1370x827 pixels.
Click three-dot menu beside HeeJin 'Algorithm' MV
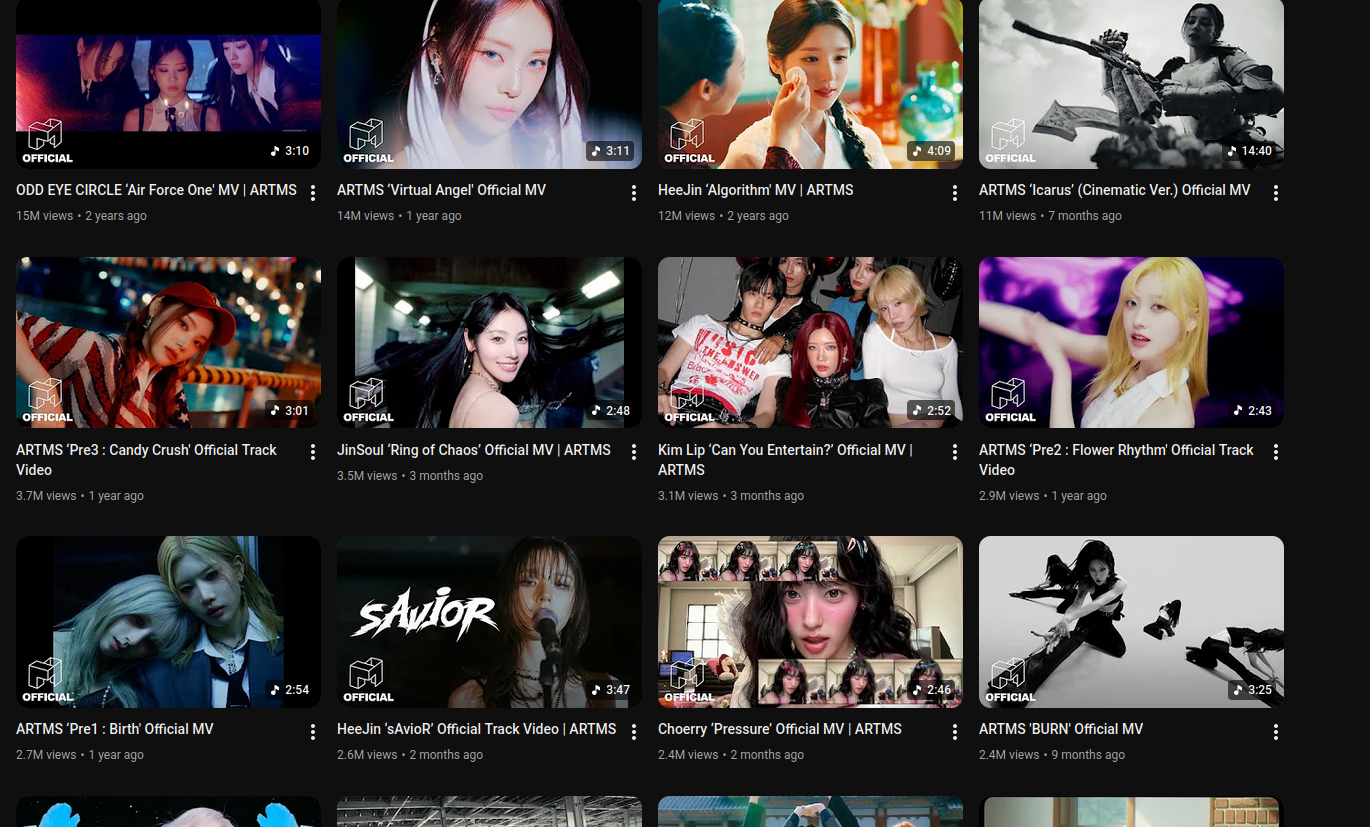click(955, 193)
